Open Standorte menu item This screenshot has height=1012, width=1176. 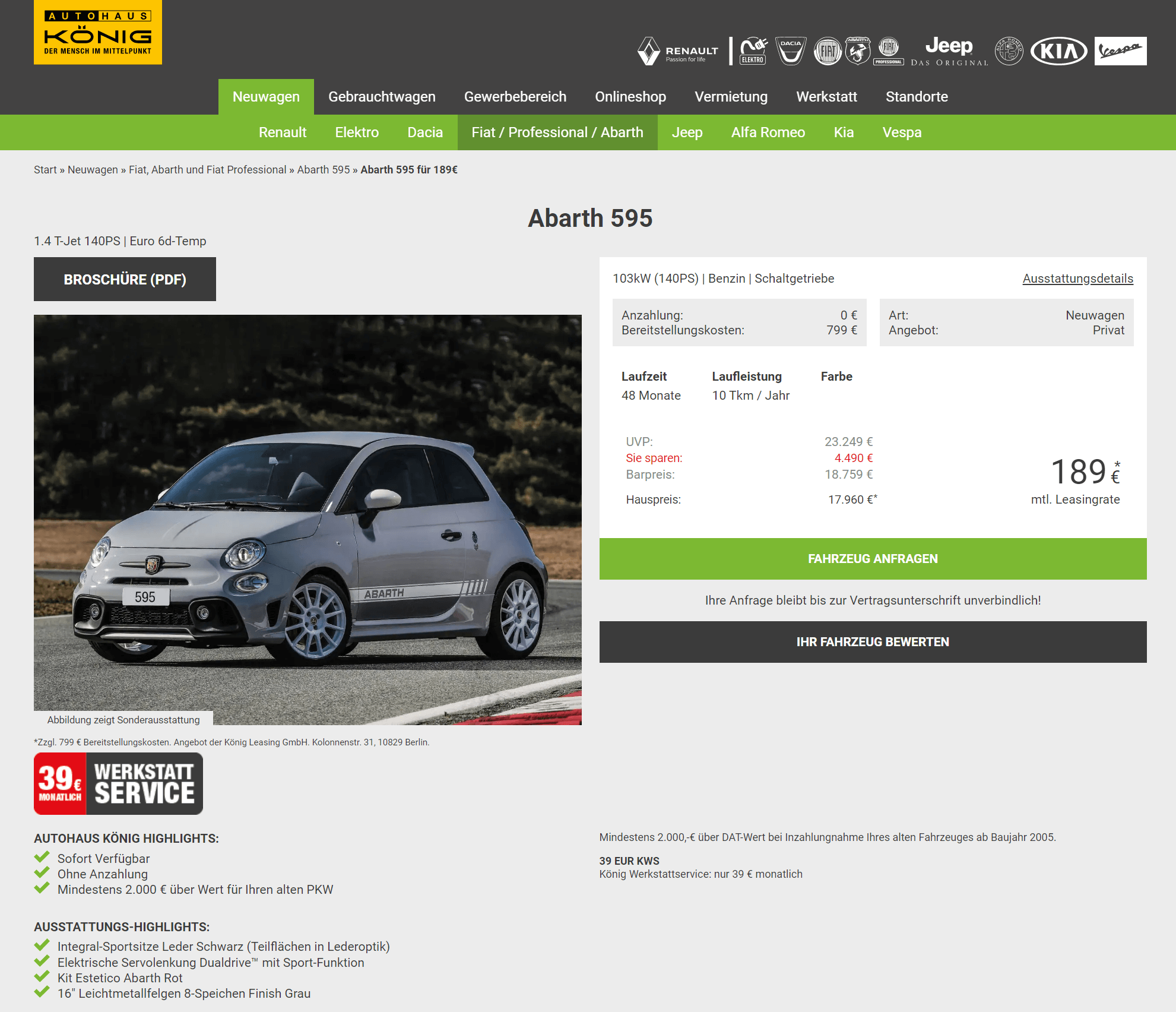(x=917, y=97)
